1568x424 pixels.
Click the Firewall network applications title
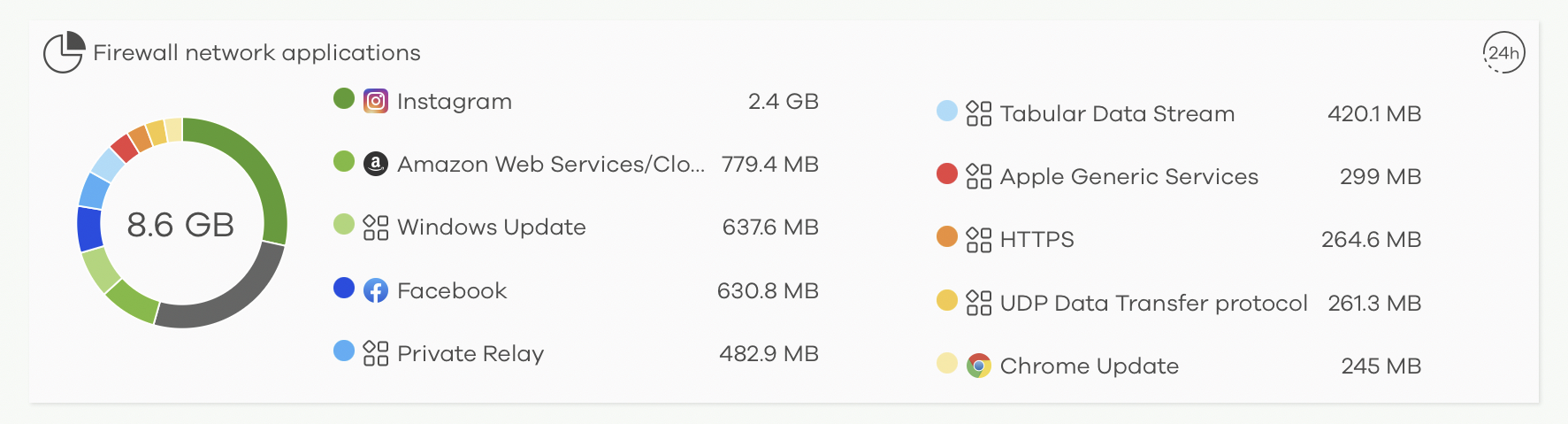256,53
